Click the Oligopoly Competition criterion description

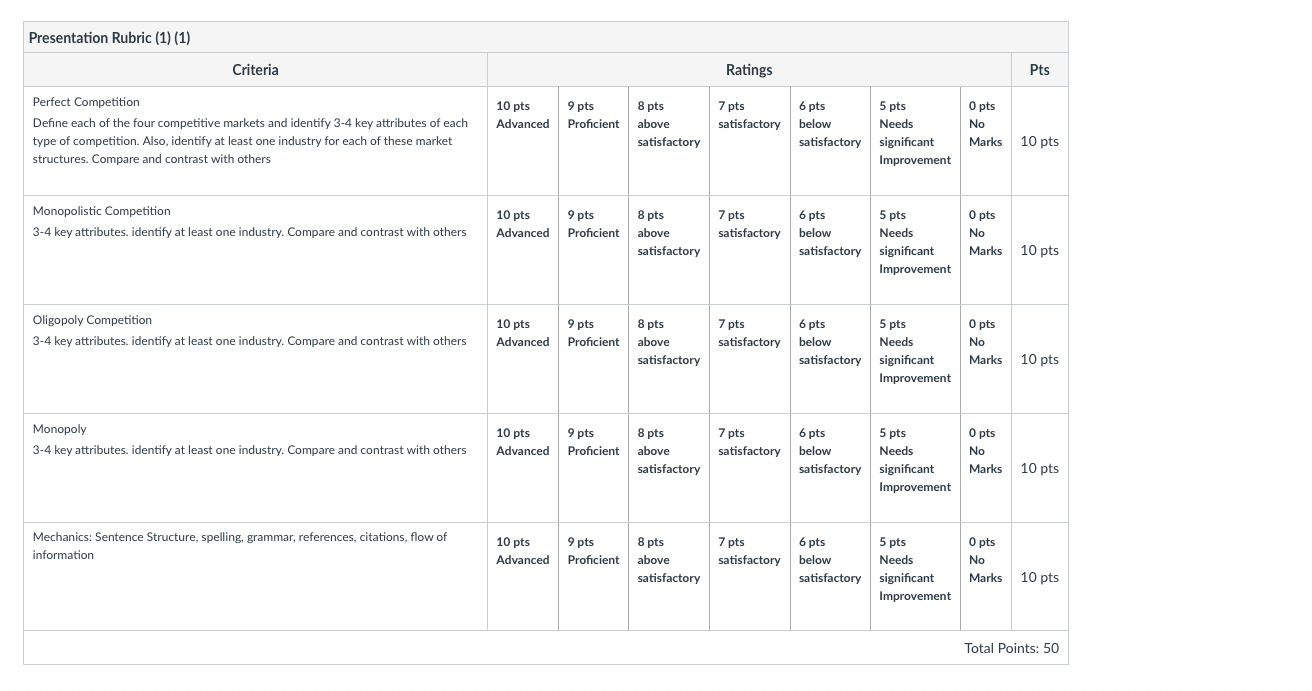tap(249, 341)
